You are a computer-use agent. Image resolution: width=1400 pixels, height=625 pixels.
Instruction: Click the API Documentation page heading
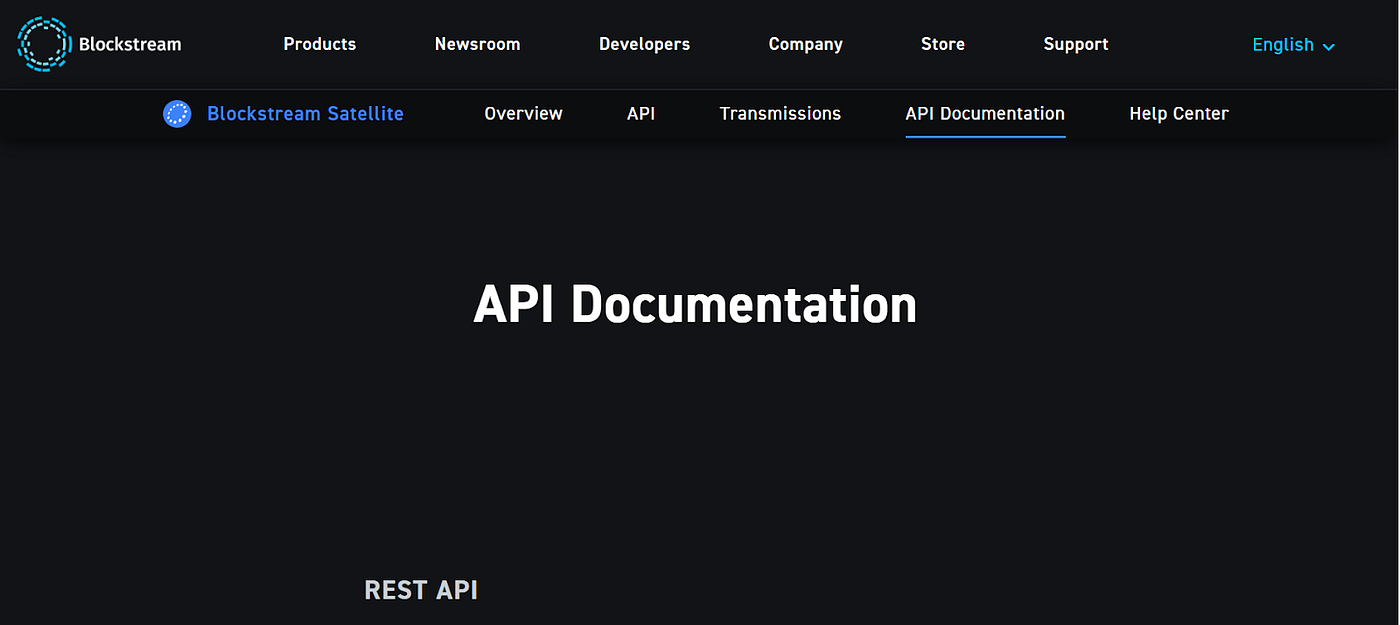[695, 304]
